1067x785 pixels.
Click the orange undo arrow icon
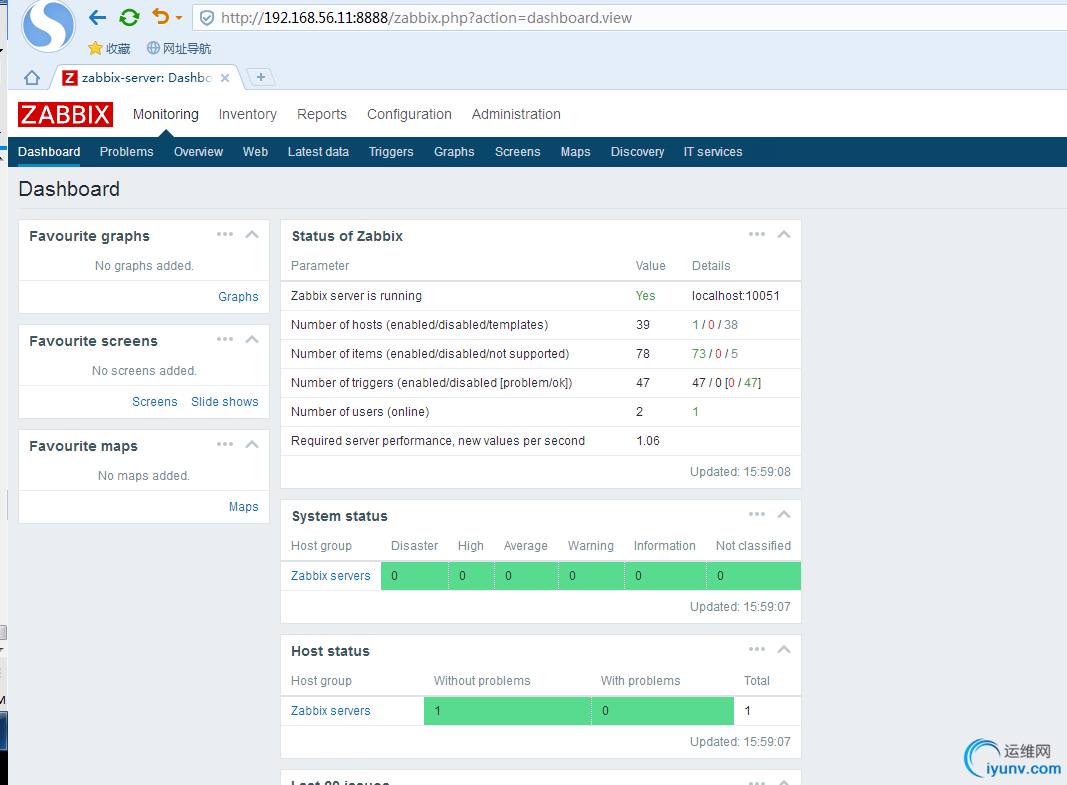tap(161, 16)
